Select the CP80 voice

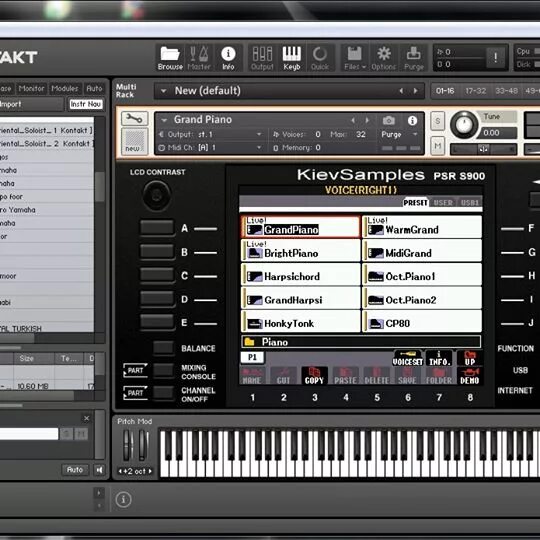coord(422,321)
